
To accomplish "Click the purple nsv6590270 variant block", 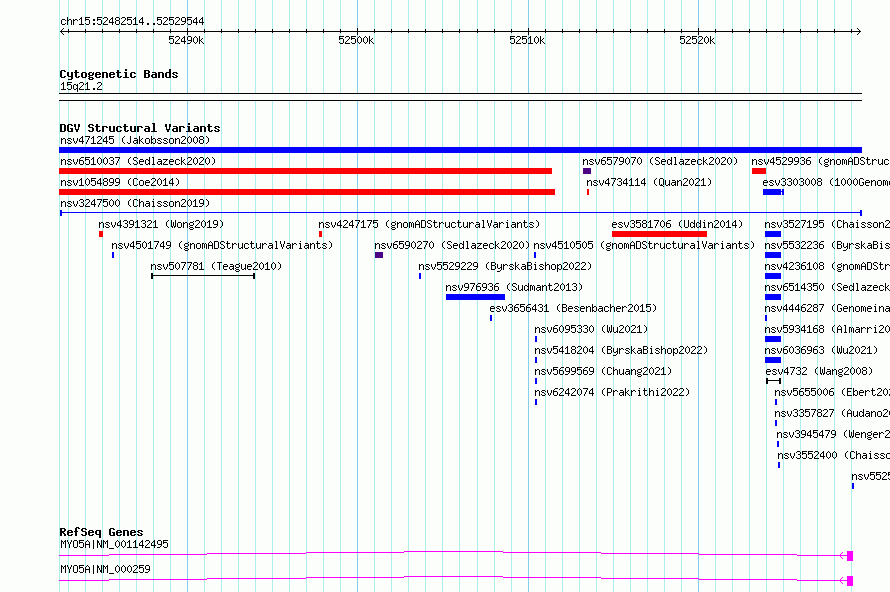I will pos(379,255).
